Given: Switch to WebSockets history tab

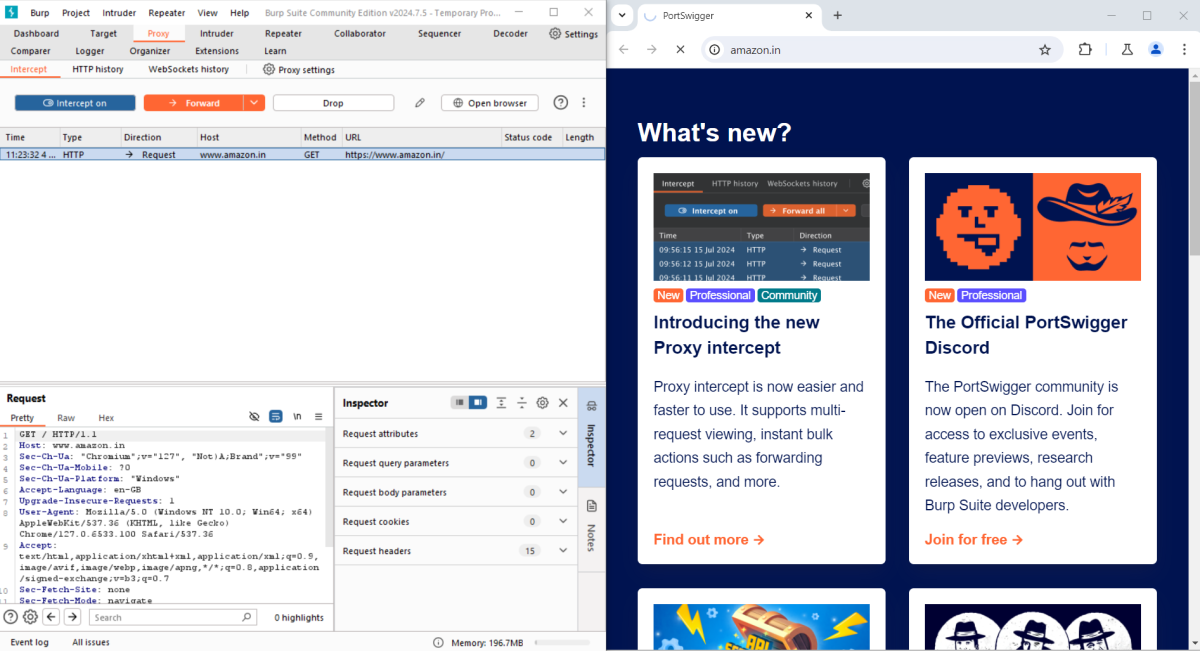Looking at the screenshot, I should (x=189, y=69).
